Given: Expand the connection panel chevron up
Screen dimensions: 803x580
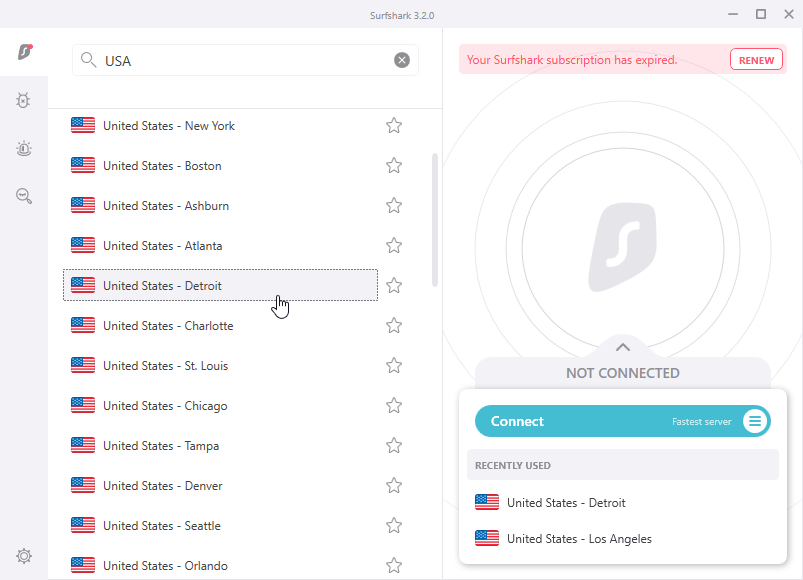Looking at the screenshot, I should click(x=623, y=347).
